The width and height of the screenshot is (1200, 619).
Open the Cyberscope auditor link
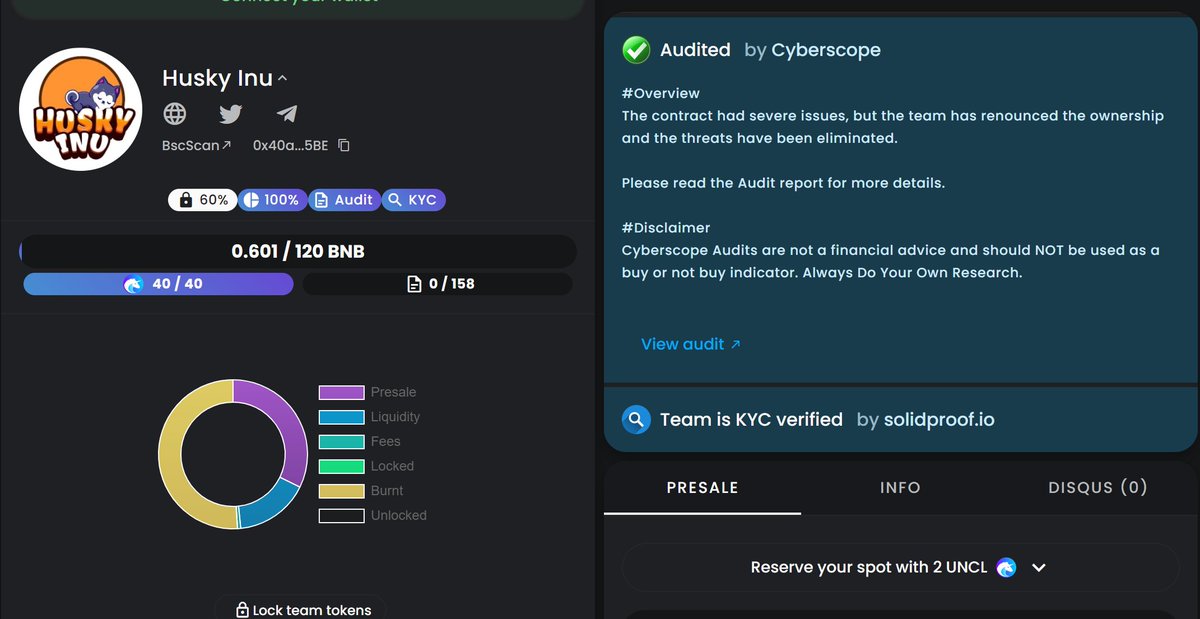[826, 49]
